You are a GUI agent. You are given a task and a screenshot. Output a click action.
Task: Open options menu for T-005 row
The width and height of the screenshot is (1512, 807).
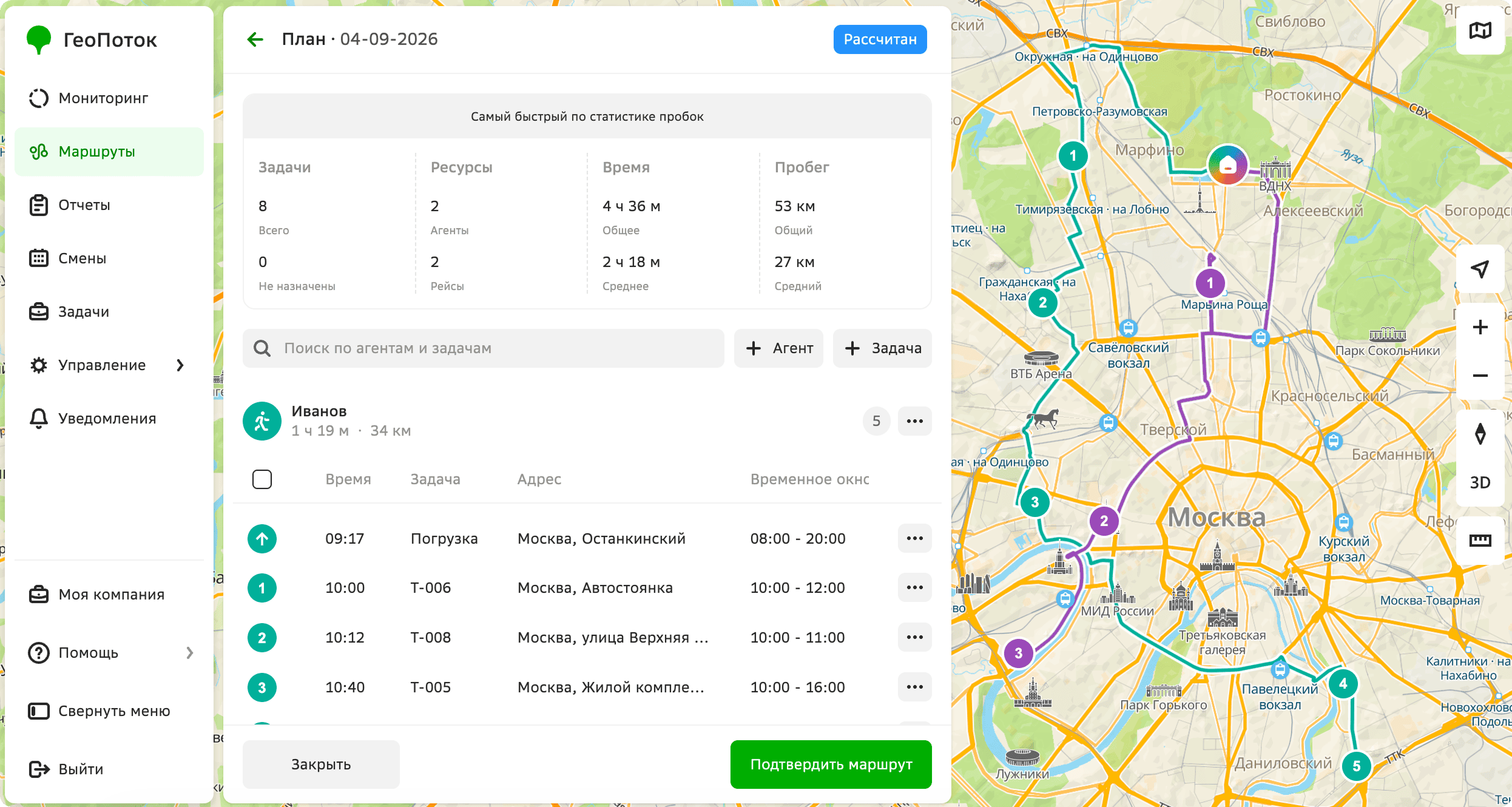(914, 687)
